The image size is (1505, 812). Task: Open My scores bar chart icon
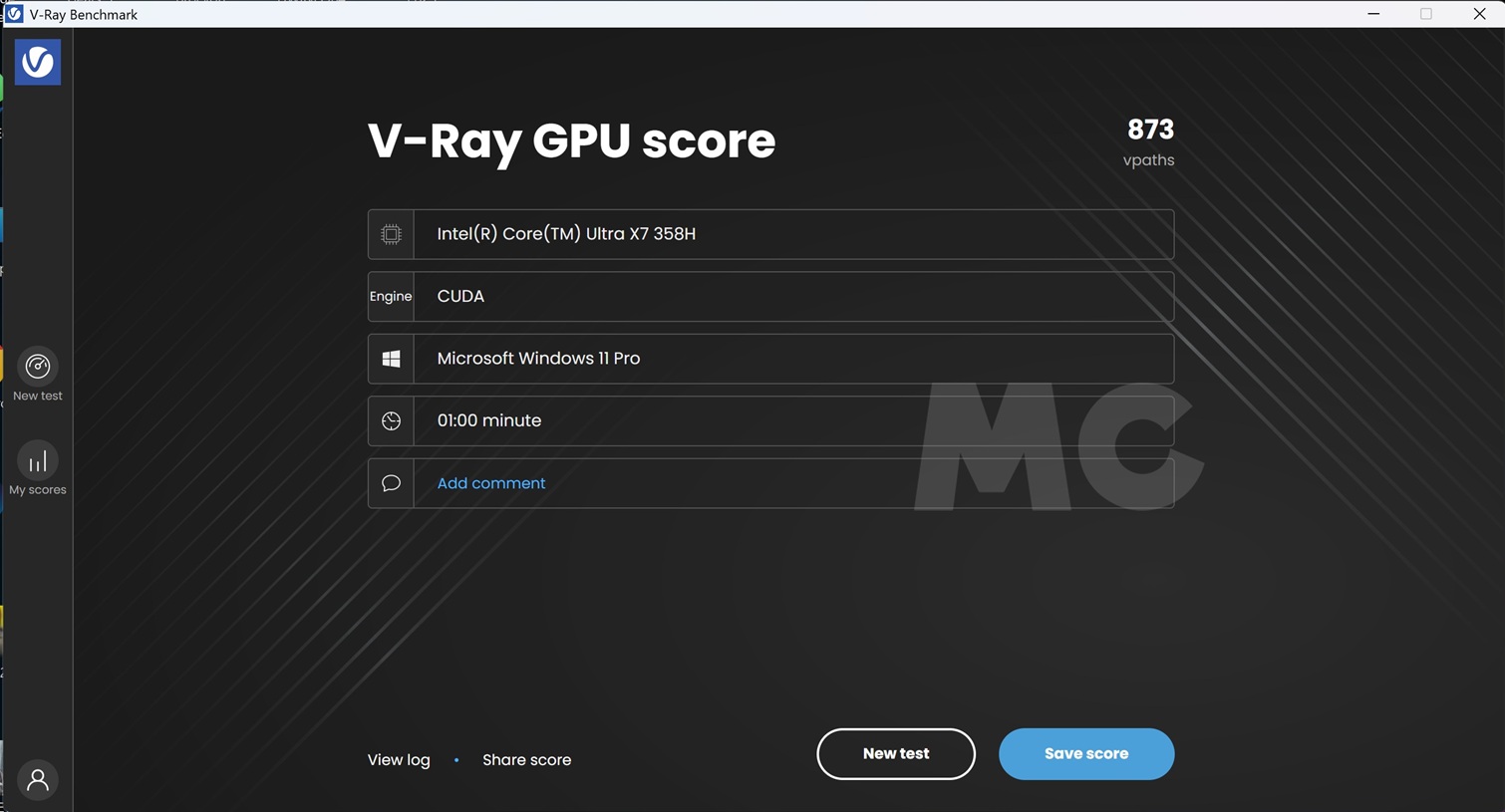click(x=38, y=462)
